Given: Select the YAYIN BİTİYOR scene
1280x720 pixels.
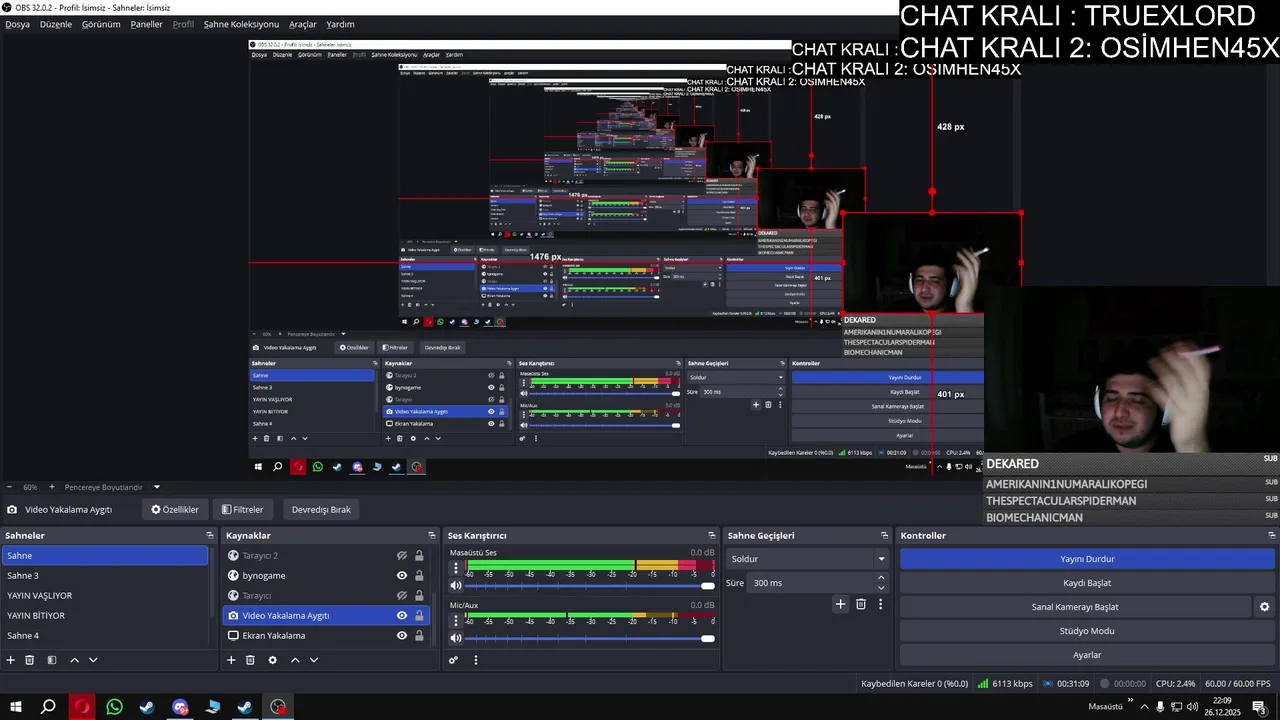Looking at the screenshot, I should coord(105,616).
